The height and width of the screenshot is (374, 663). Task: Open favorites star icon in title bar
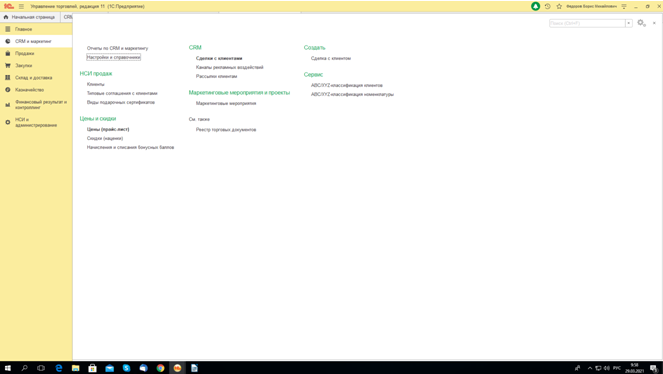[559, 6]
